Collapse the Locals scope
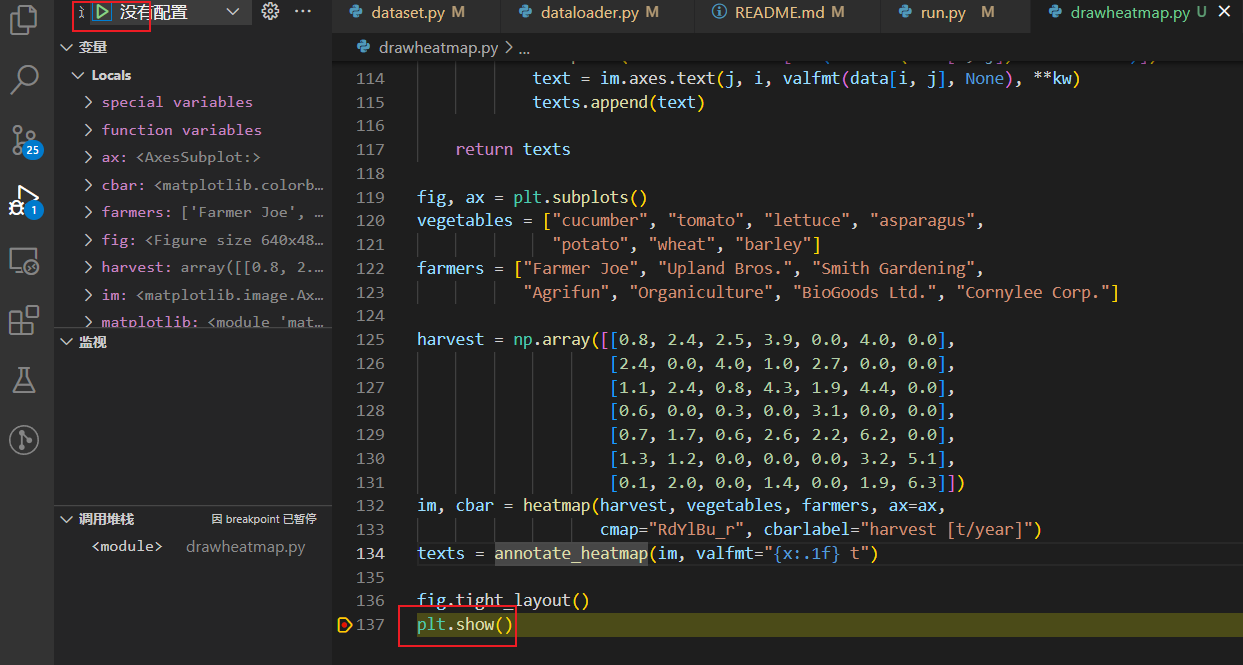1243x665 pixels. click(78, 75)
